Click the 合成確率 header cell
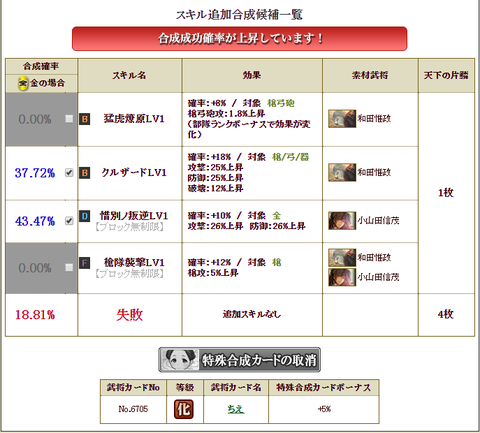Screen dimensions: 480x433 (41, 66)
